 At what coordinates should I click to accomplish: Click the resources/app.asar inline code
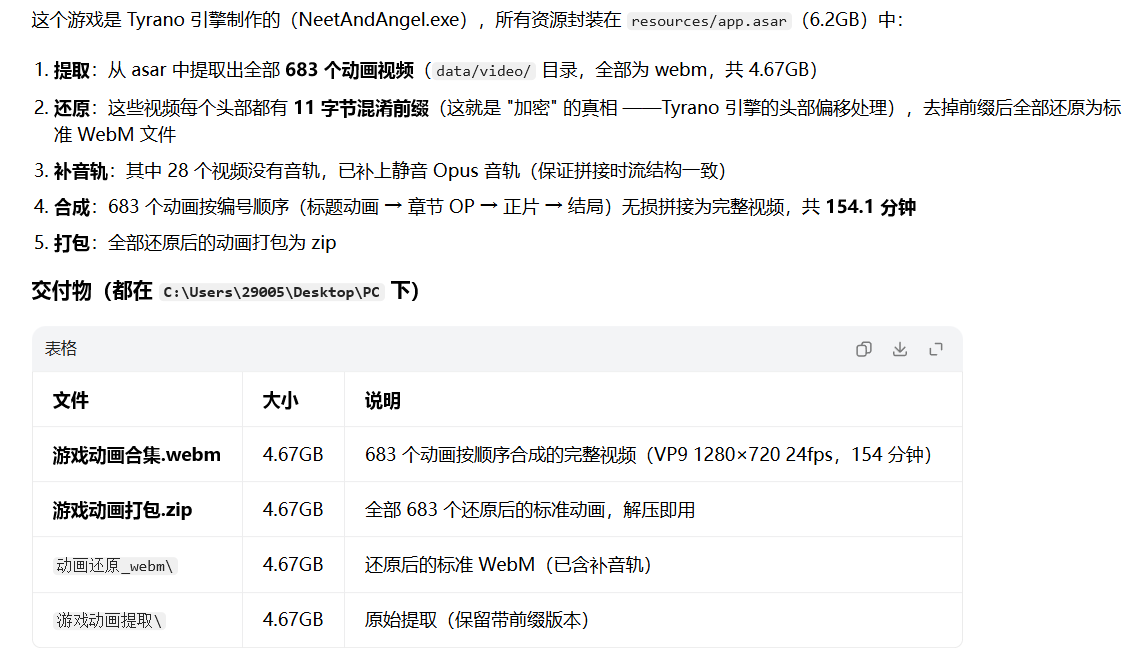709,21
